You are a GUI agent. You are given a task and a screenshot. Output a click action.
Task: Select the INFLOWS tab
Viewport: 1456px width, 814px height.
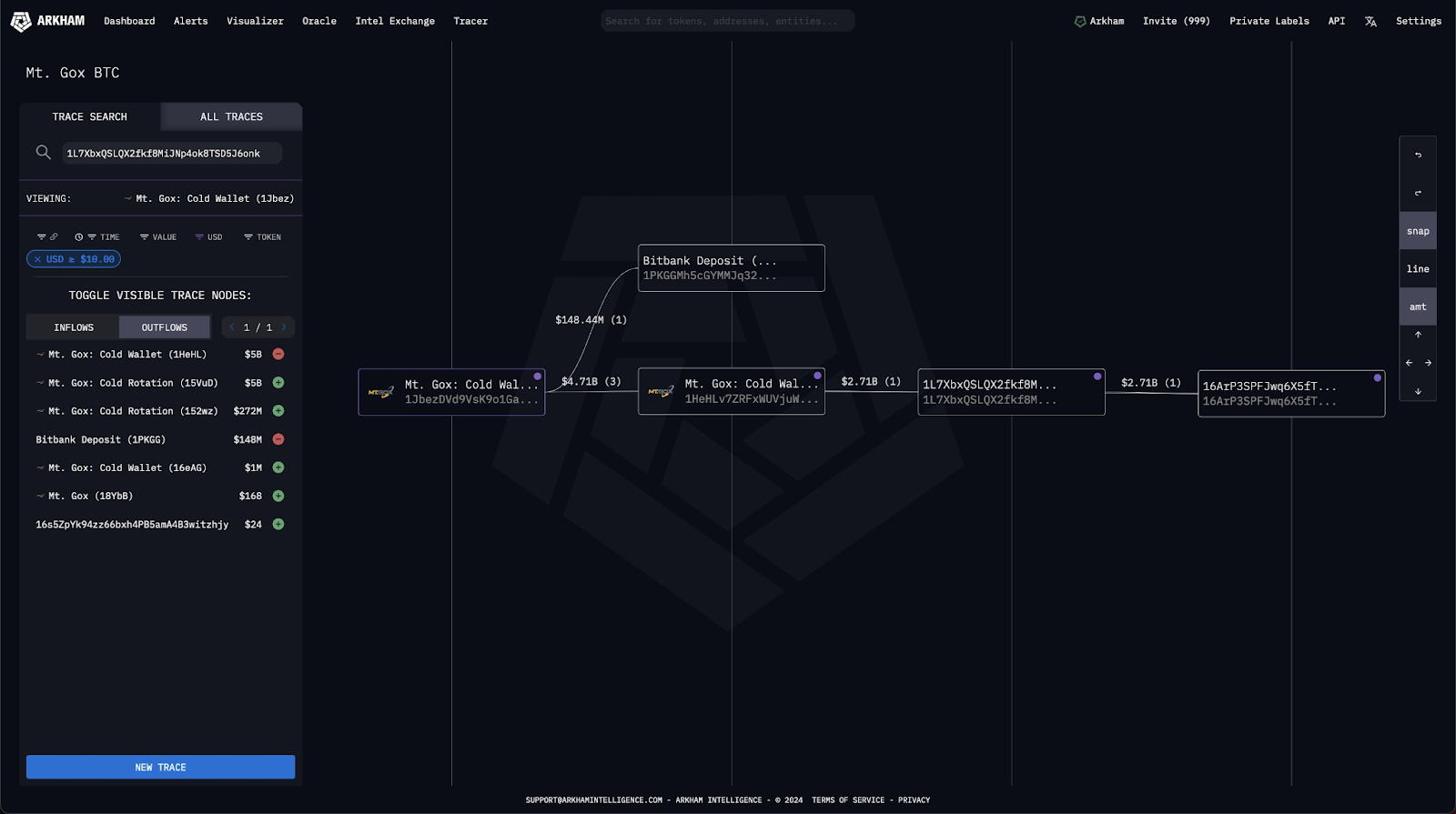tap(73, 327)
